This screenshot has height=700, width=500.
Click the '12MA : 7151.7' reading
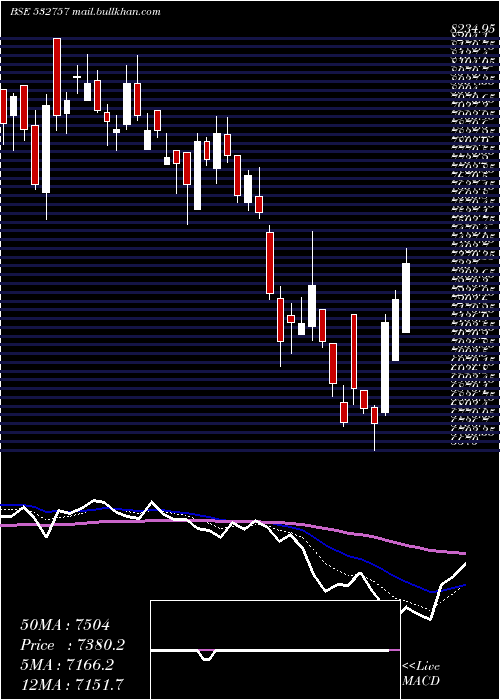pos(72,684)
